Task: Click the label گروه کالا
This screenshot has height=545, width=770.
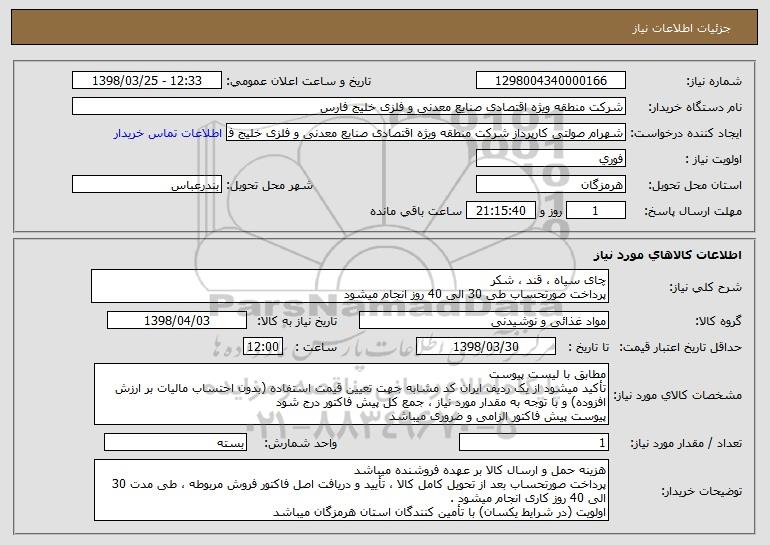Action: (718, 322)
